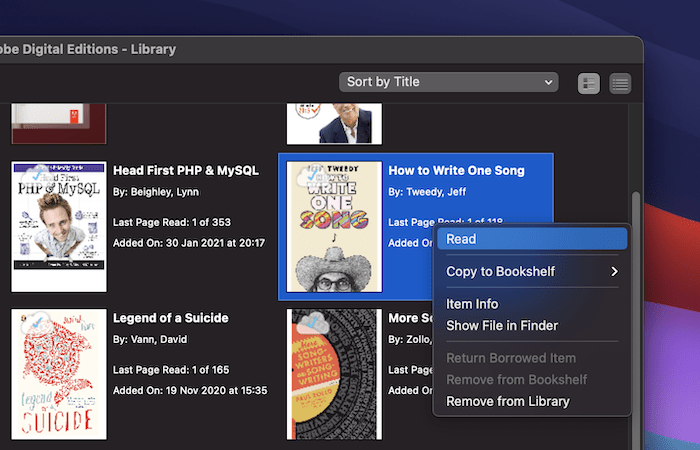Click the How to Write One Song title
The width and height of the screenshot is (700, 450).
[x=456, y=171]
